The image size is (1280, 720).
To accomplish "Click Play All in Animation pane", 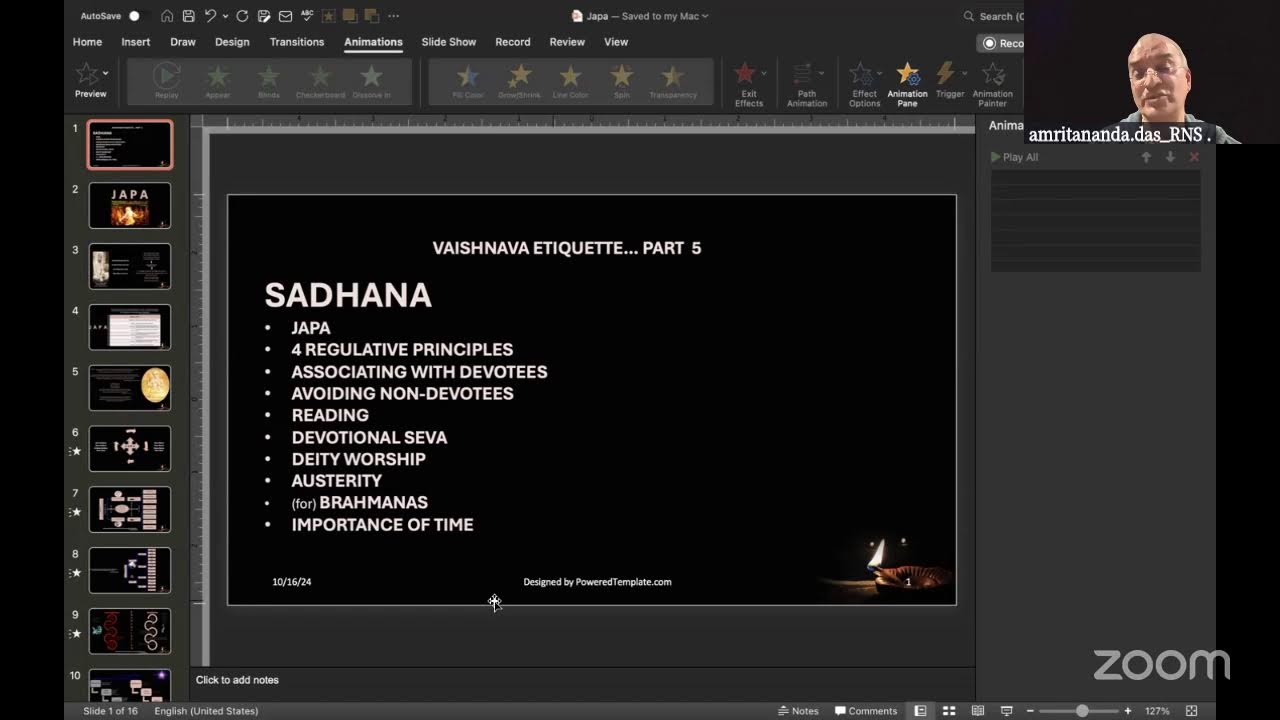I will click(1015, 157).
